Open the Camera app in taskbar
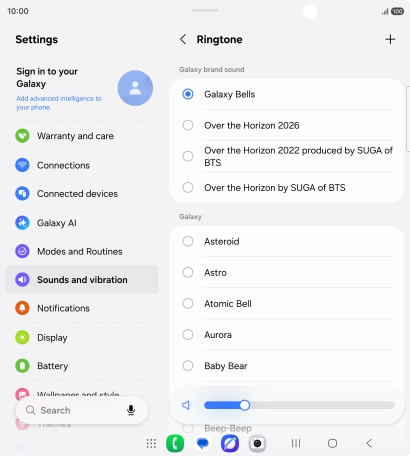Image resolution: width=410 pixels, height=456 pixels. coord(257,443)
